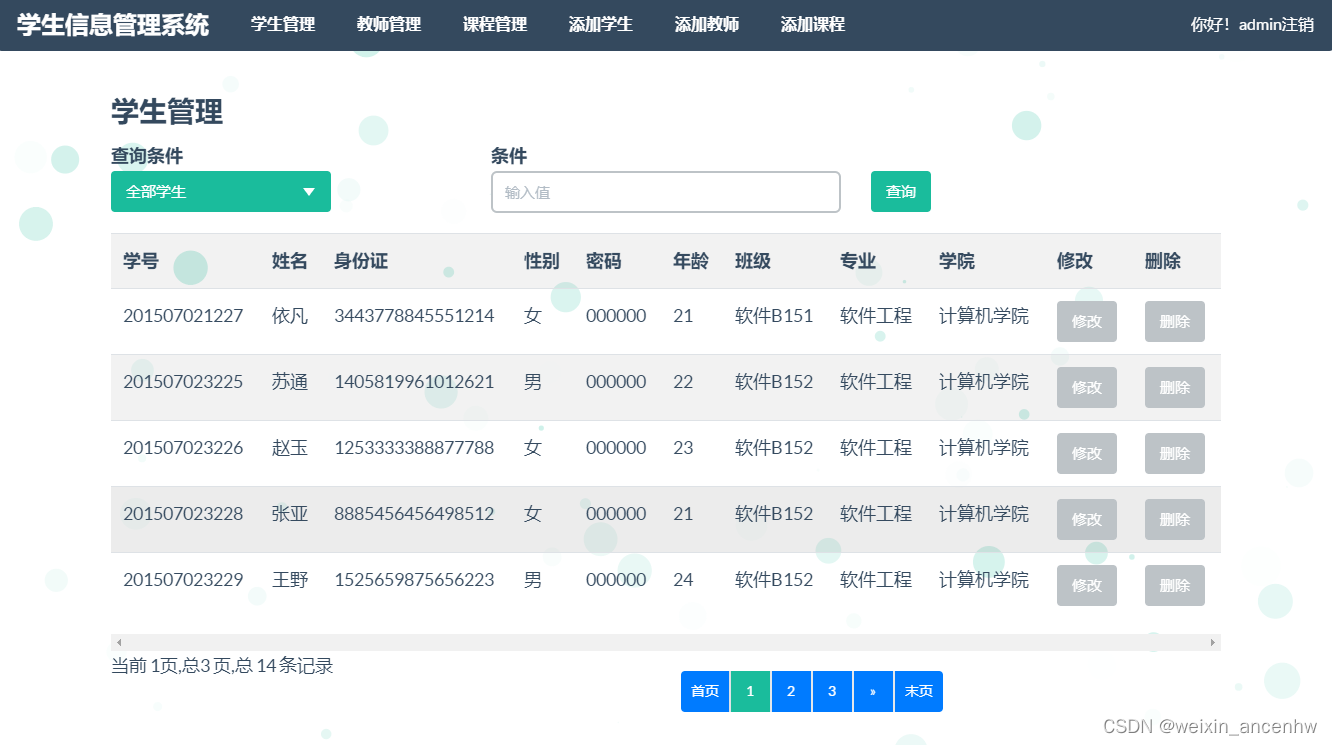Select student number 201507023229
The height and width of the screenshot is (745, 1332).
183,580
